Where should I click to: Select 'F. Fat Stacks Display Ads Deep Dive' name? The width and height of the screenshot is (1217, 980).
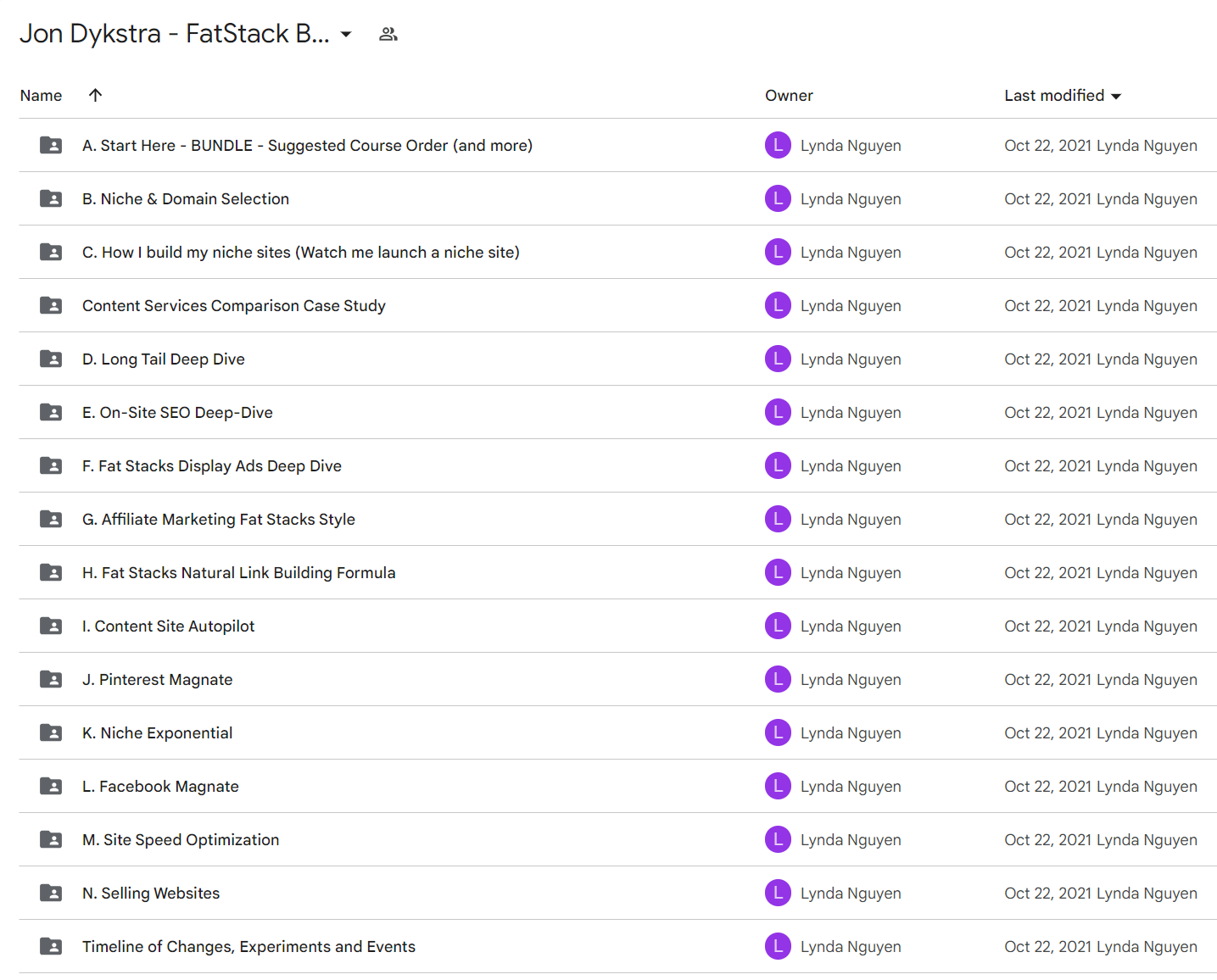point(212,466)
